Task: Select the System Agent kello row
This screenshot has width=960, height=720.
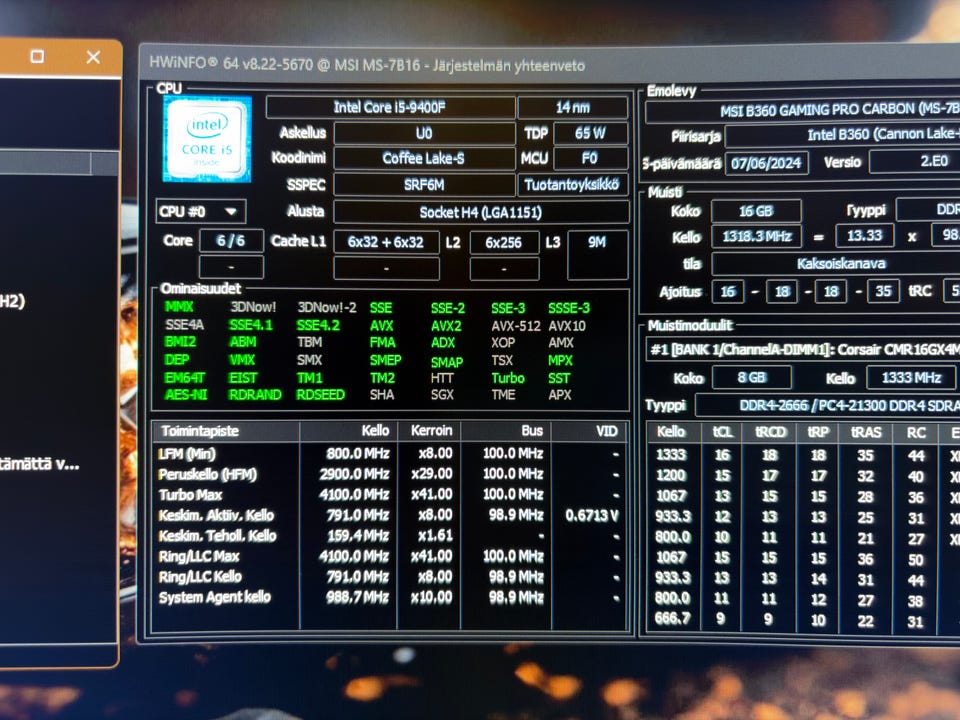Action: (390, 597)
